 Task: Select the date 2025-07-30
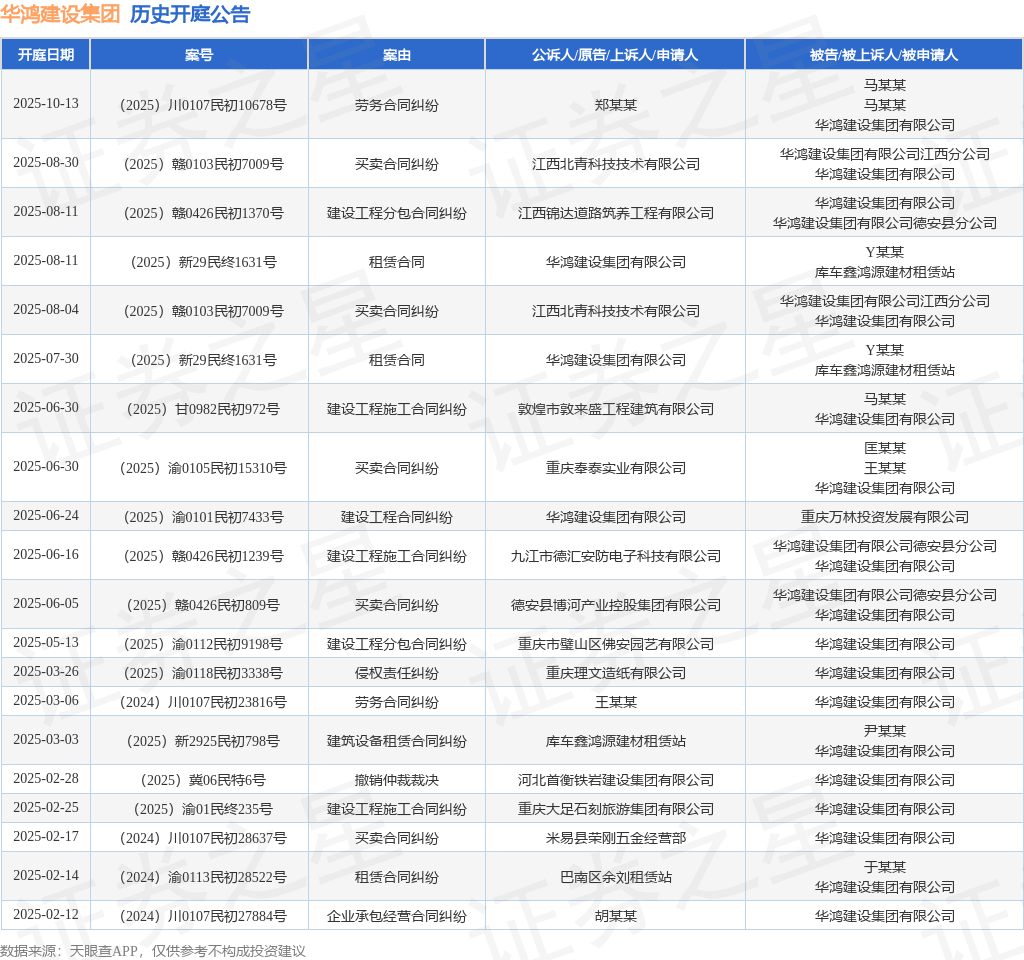pyautogui.click(x=46, y=359)
